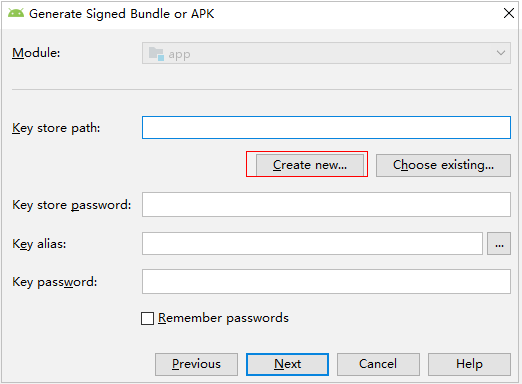Click the Create new... keystore button

point(310,165)
